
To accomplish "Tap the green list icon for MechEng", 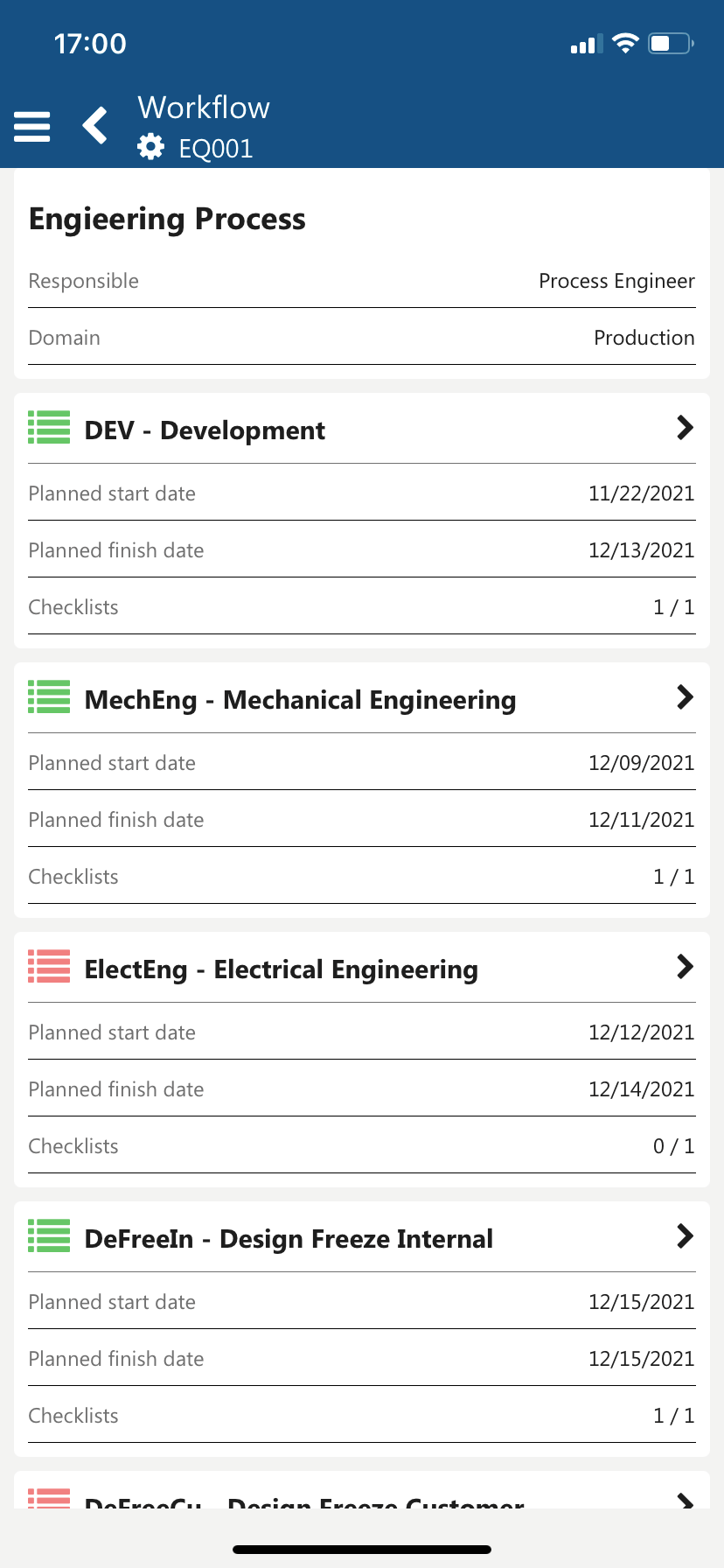I will point(49,697).
